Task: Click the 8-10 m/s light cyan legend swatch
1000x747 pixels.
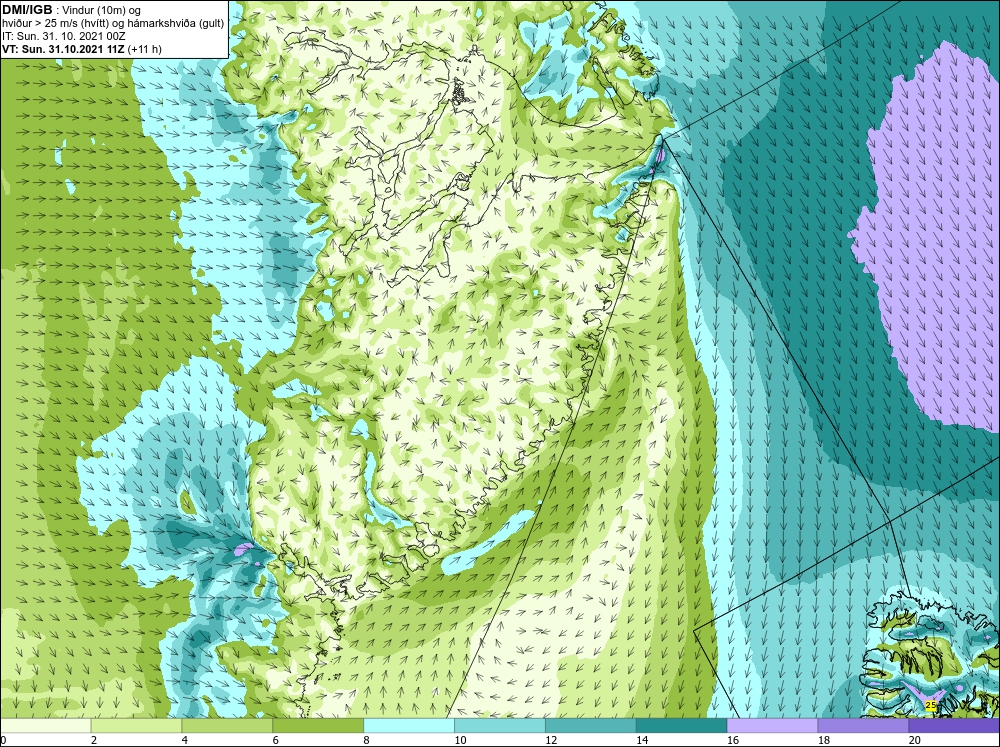Action: pos(409,725)
